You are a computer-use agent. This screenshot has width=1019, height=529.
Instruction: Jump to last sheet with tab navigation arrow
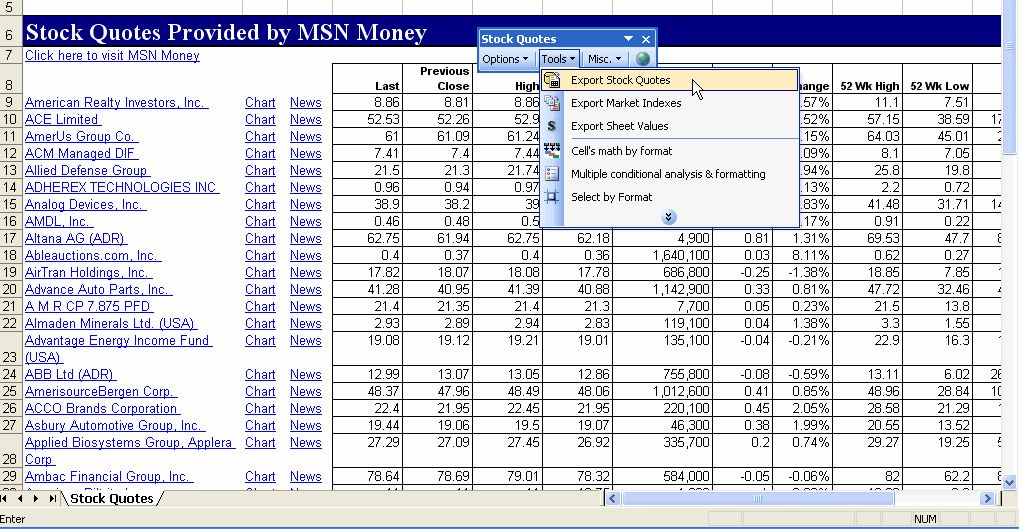(x=52, y=498)
